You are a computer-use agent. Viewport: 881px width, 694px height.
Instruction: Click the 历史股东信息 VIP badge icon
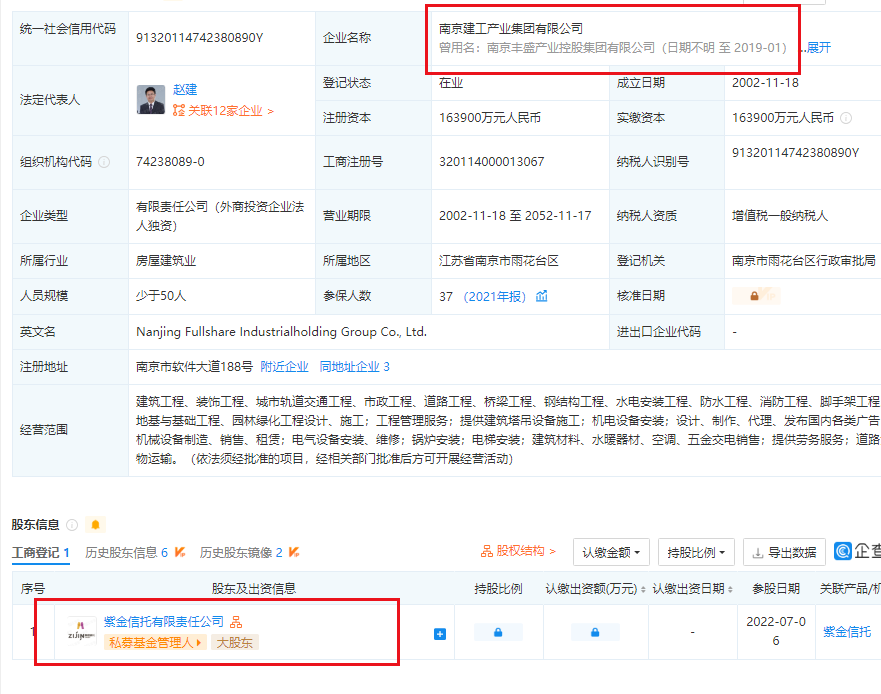[x=180, y=552]
